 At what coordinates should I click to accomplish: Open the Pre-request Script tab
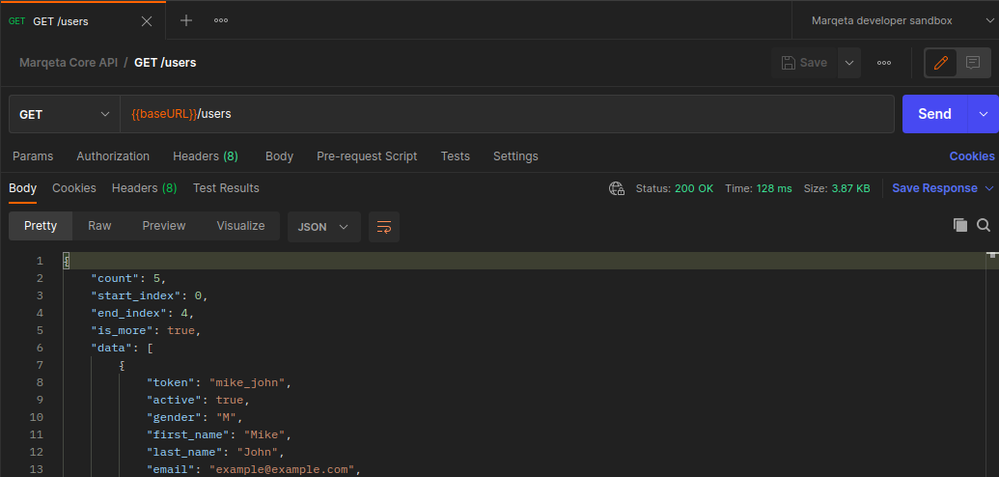coord(367,156)
